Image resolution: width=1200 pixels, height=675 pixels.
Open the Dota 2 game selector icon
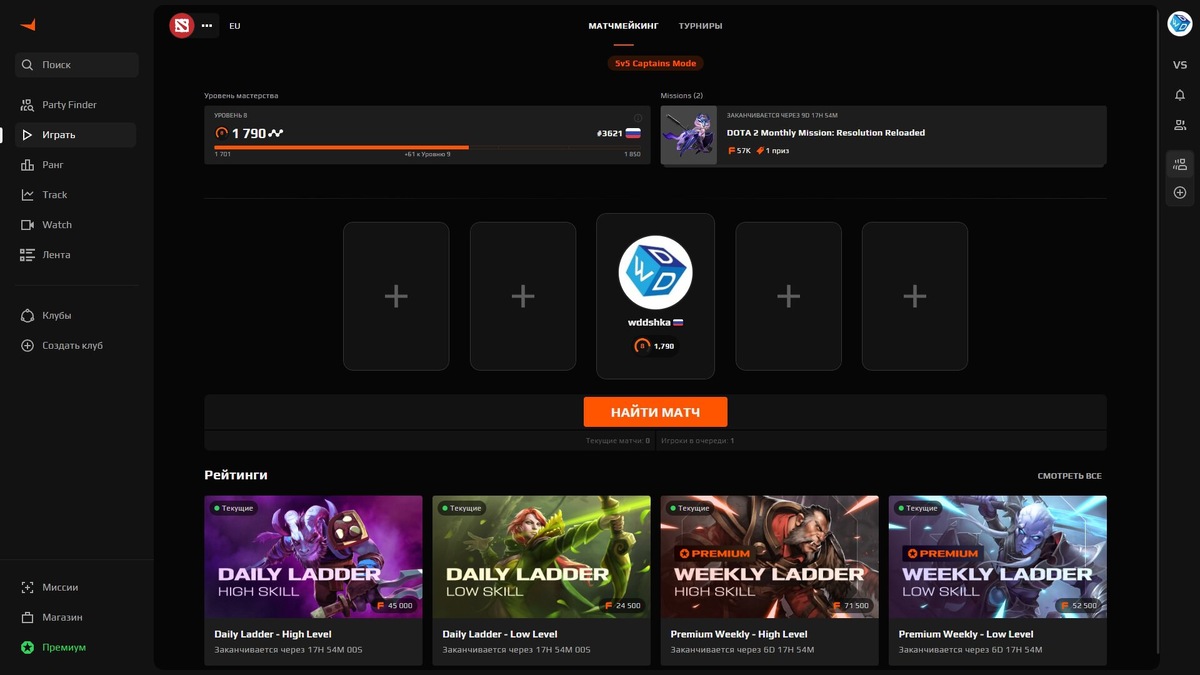point(181,25)
